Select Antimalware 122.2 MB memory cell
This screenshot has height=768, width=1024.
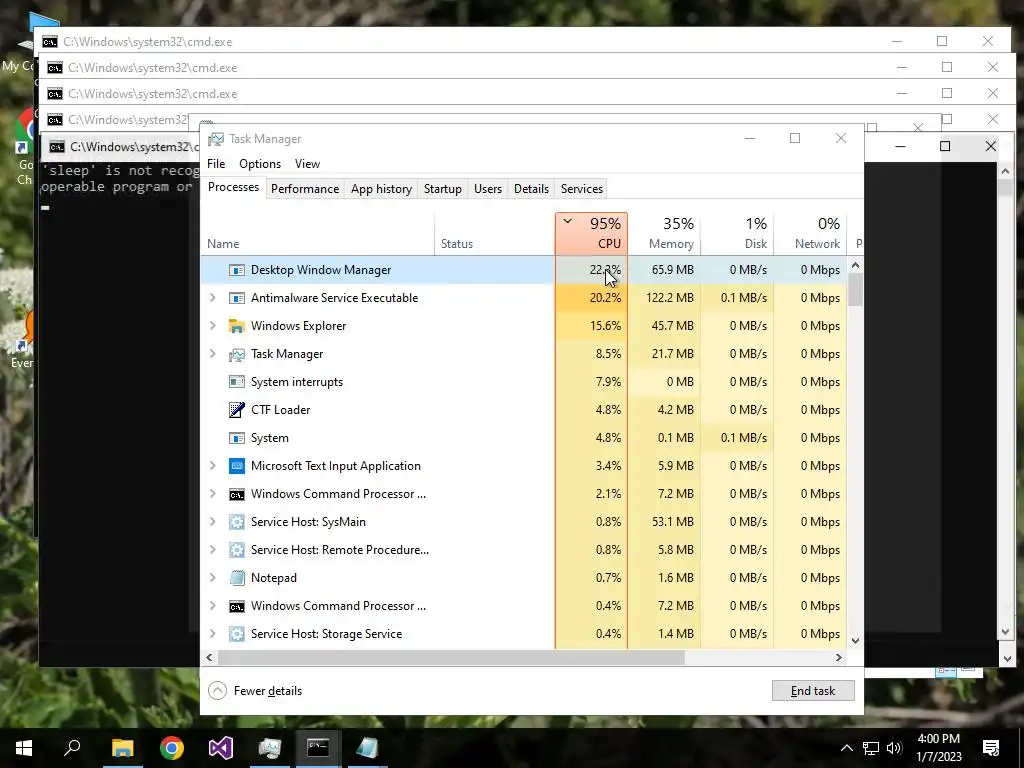coord(664,298)
